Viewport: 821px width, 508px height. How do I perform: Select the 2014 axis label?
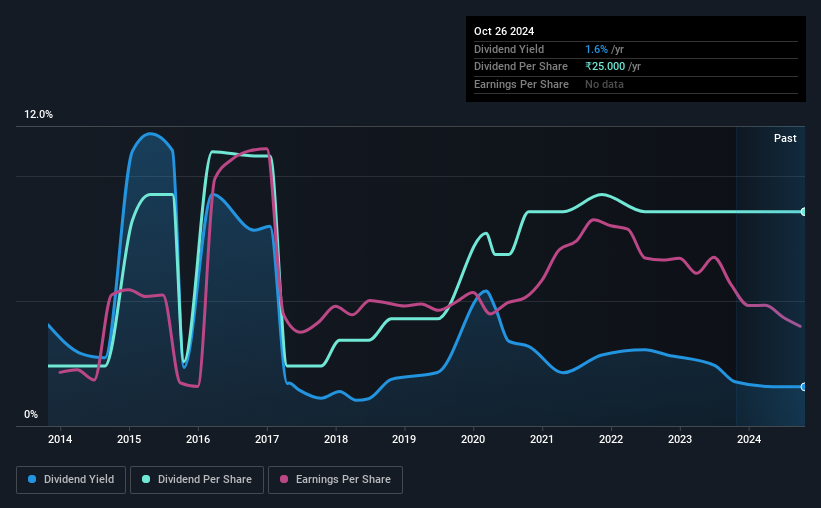tap(60, 439)
